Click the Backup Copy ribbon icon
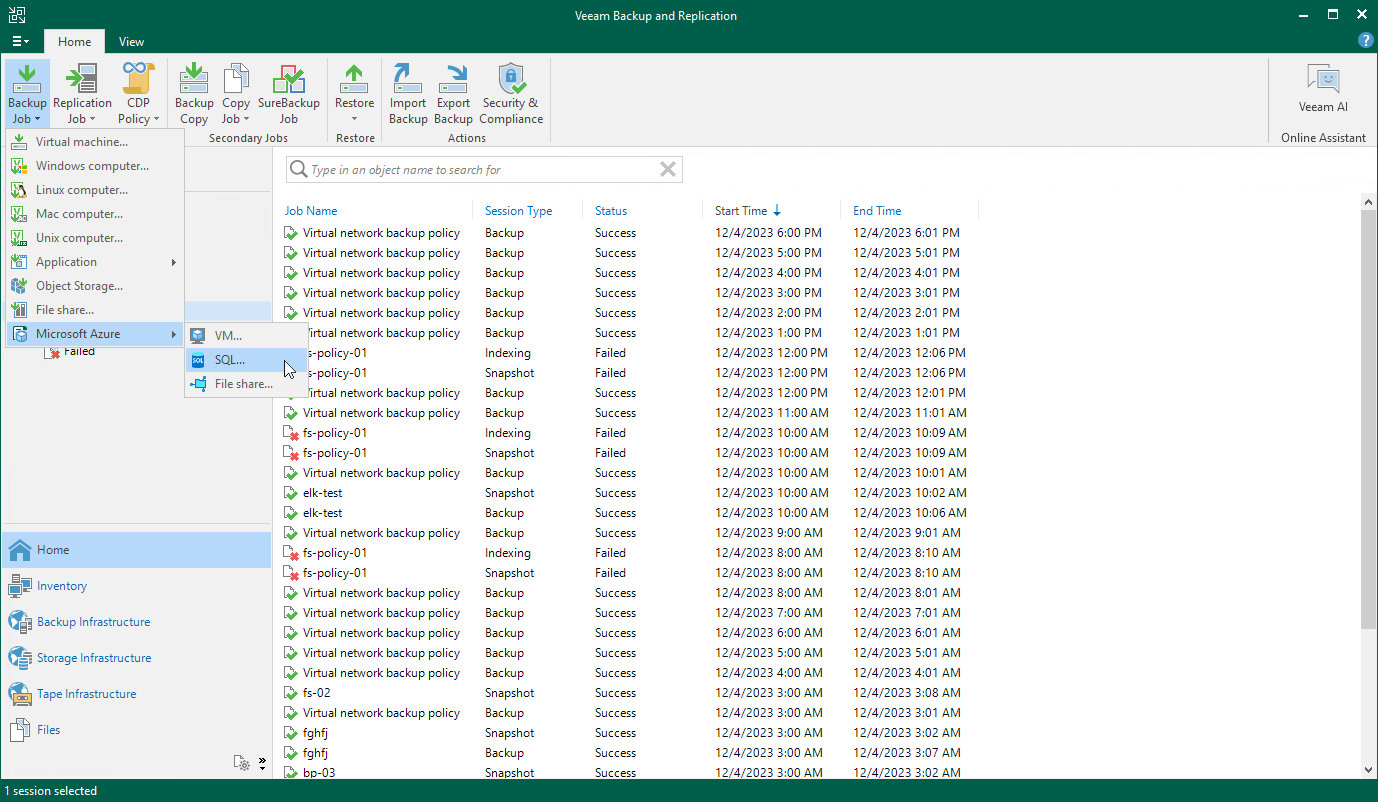 pos(194,93)
